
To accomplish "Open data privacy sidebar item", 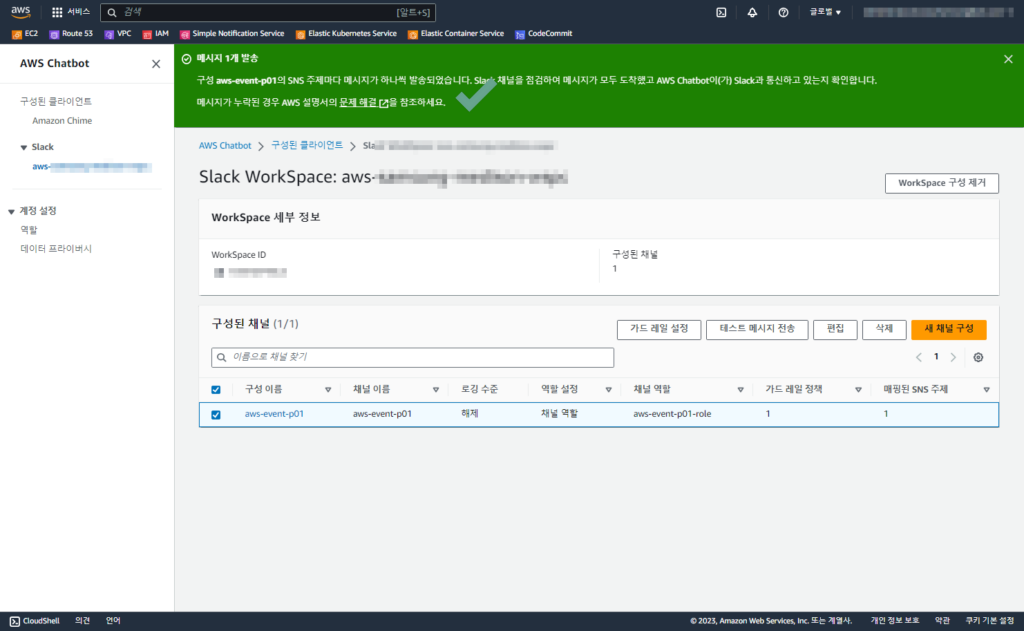I will click(56, 249).
